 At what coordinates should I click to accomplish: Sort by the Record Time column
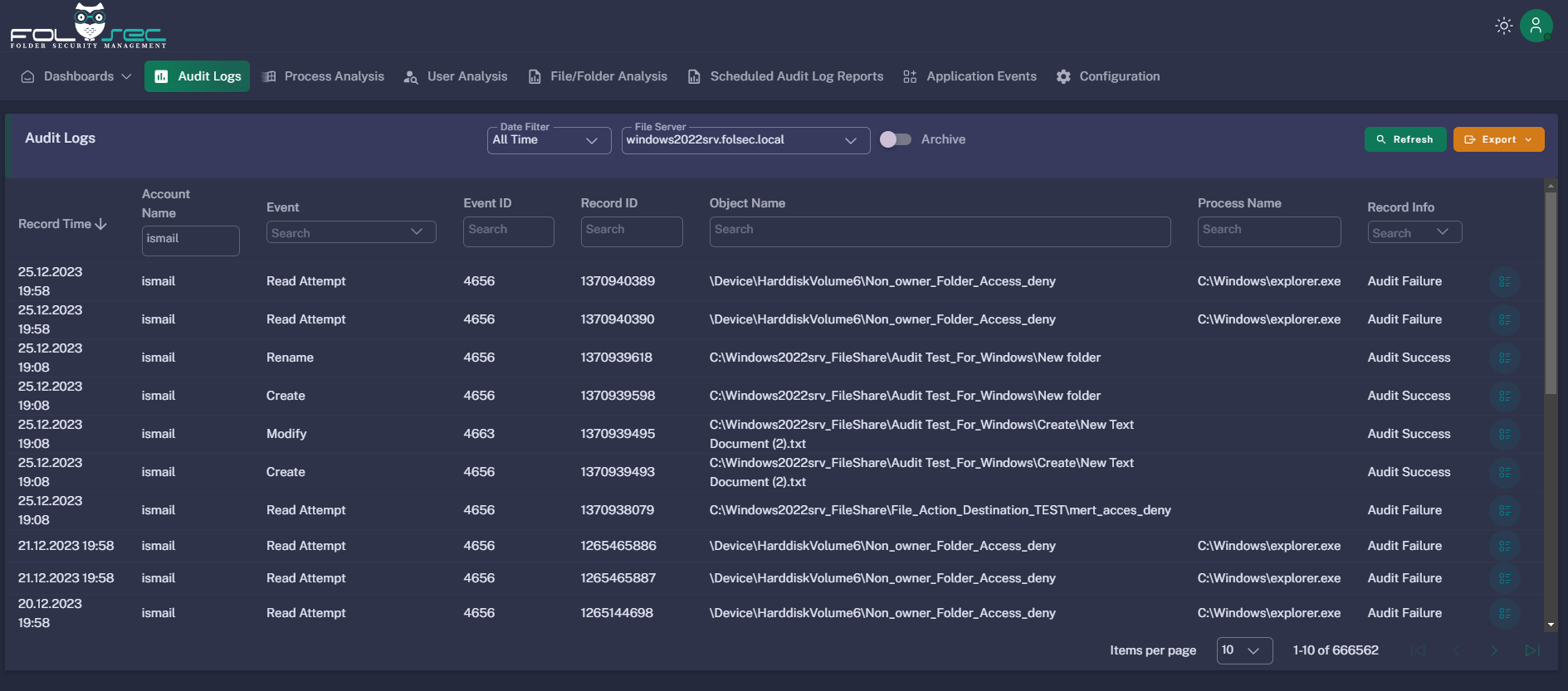coord(62,224)
